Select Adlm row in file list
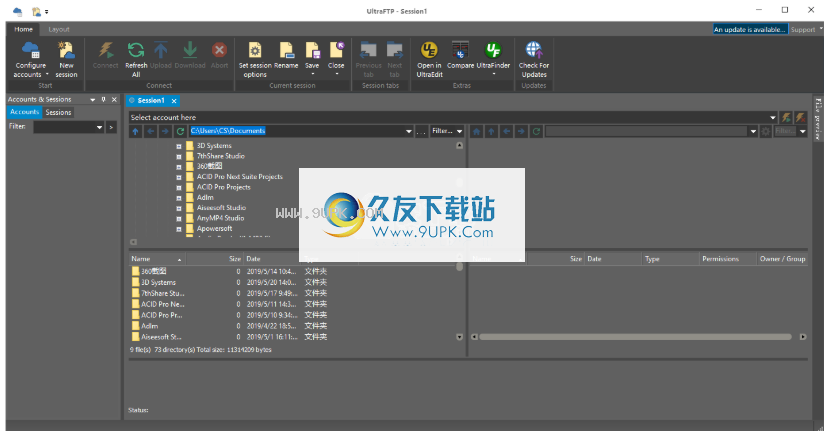824x431 pixels. 229,326
